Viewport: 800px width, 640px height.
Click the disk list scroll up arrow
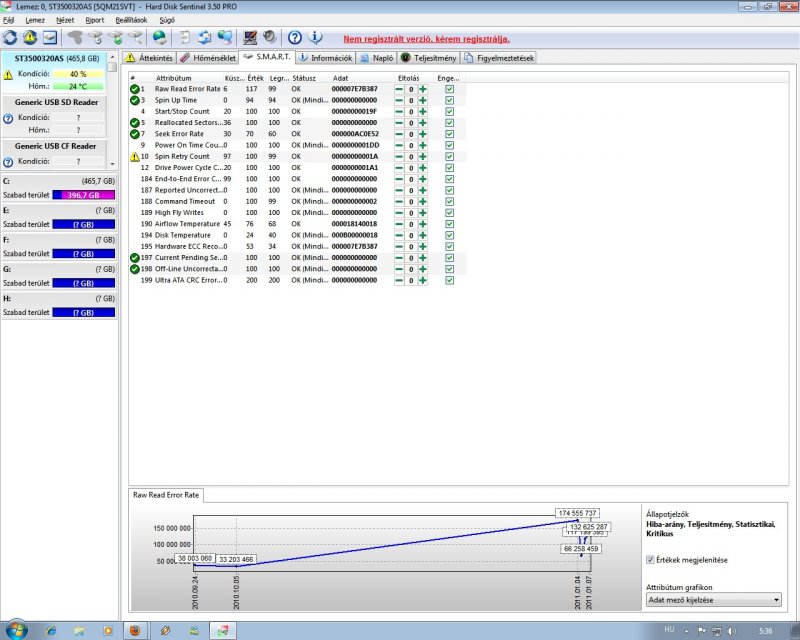click(113, 56)
